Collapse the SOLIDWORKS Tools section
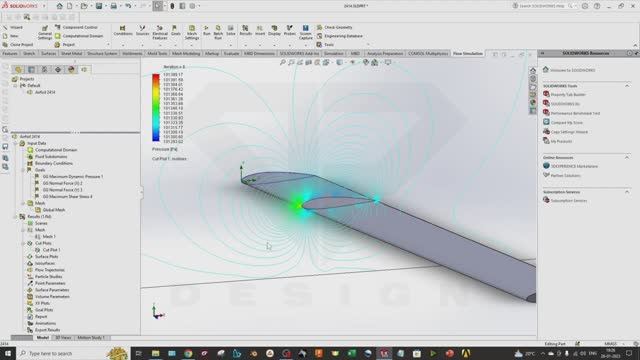 click(627, 86)
